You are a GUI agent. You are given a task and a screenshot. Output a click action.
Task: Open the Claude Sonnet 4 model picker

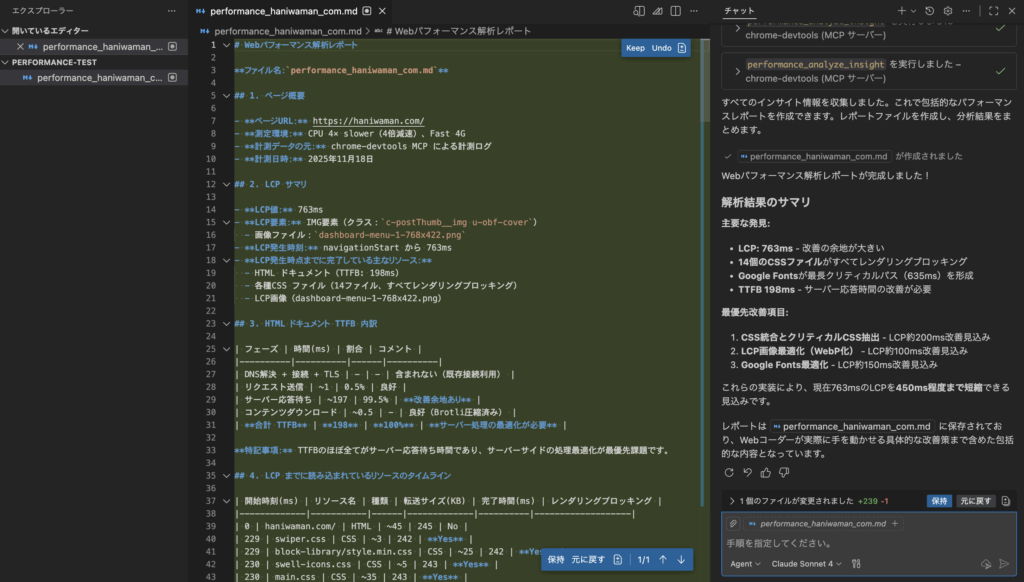pyautogui.click(x=807, y=564)
